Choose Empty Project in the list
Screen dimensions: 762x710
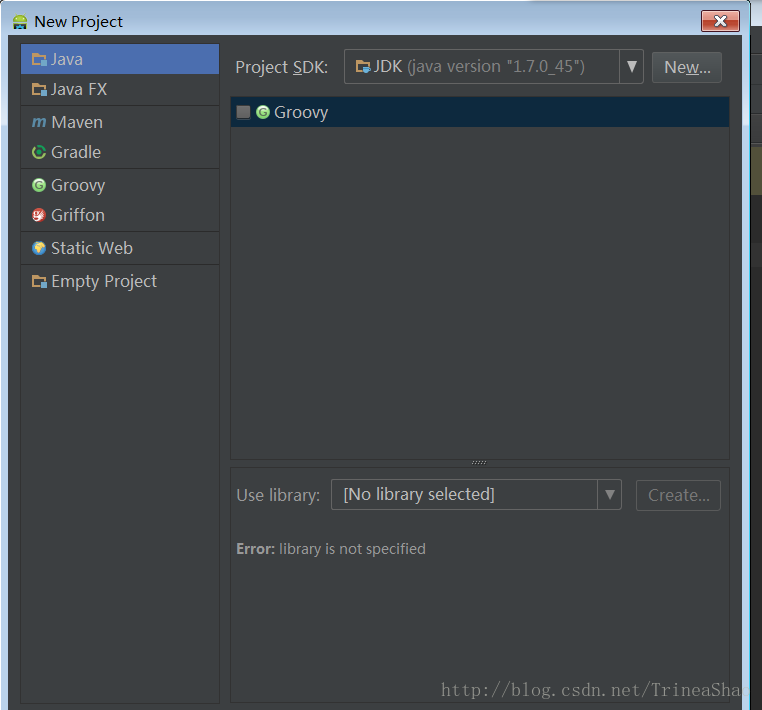(120, 281)
